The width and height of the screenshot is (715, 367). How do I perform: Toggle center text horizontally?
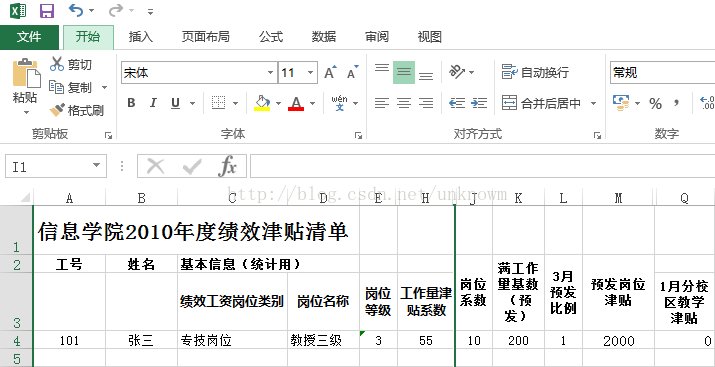(404, 103)
